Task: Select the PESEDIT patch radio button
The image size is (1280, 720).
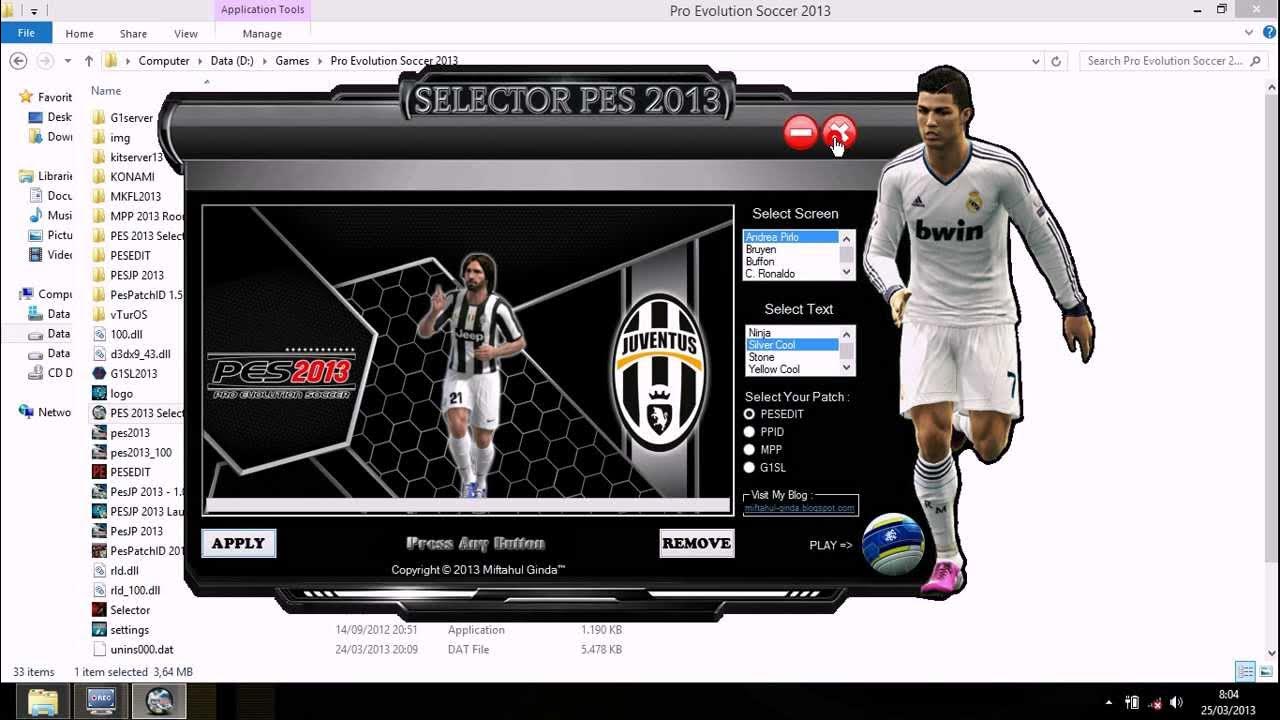Action: pyautogui.click(x=749, y=414)
